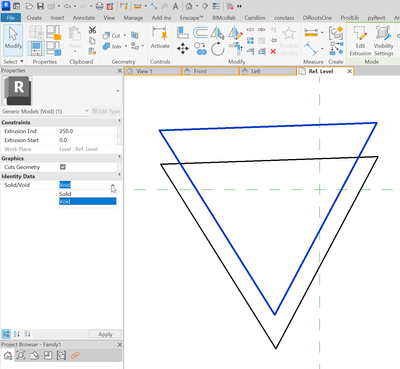Click the home icon tab in Project Browser
The width and height of the screenshot is (400, 369).
coord(8,355)
